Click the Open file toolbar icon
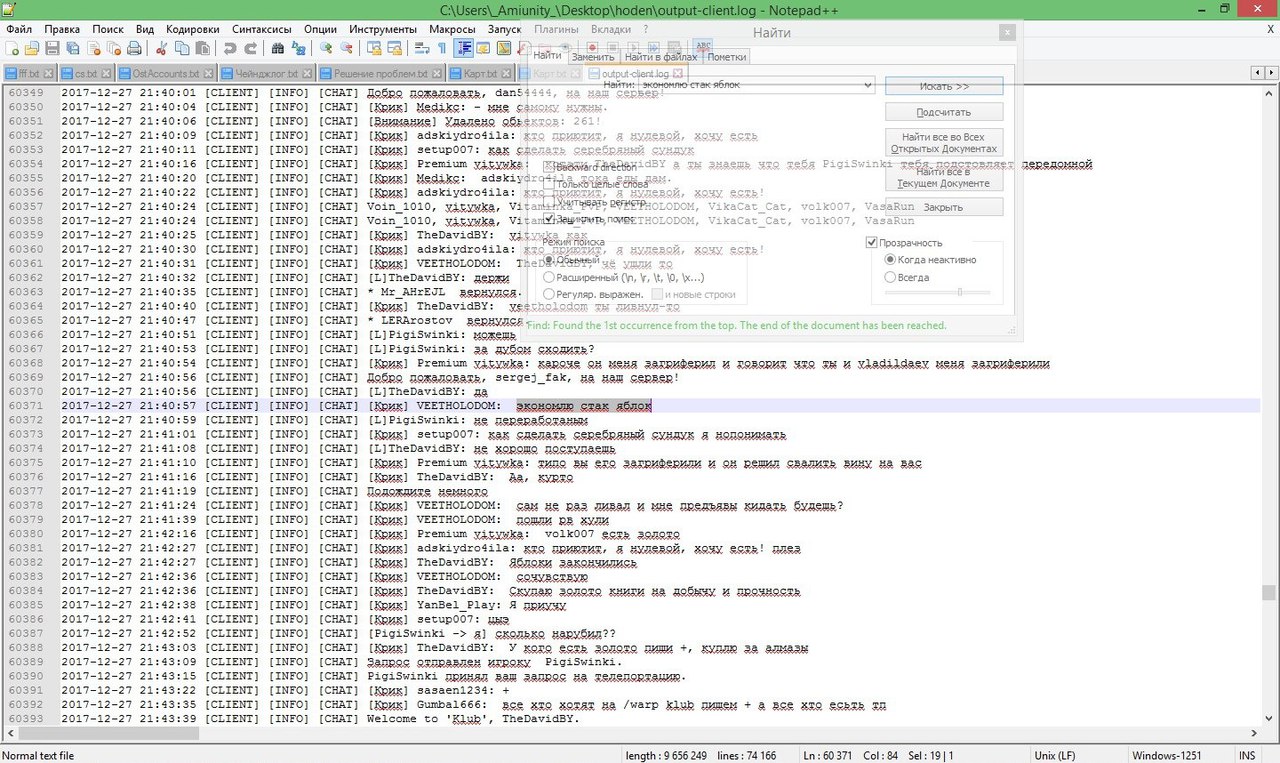The width and height of the screenshot is (1280, 763). click(x=32, y=48)
